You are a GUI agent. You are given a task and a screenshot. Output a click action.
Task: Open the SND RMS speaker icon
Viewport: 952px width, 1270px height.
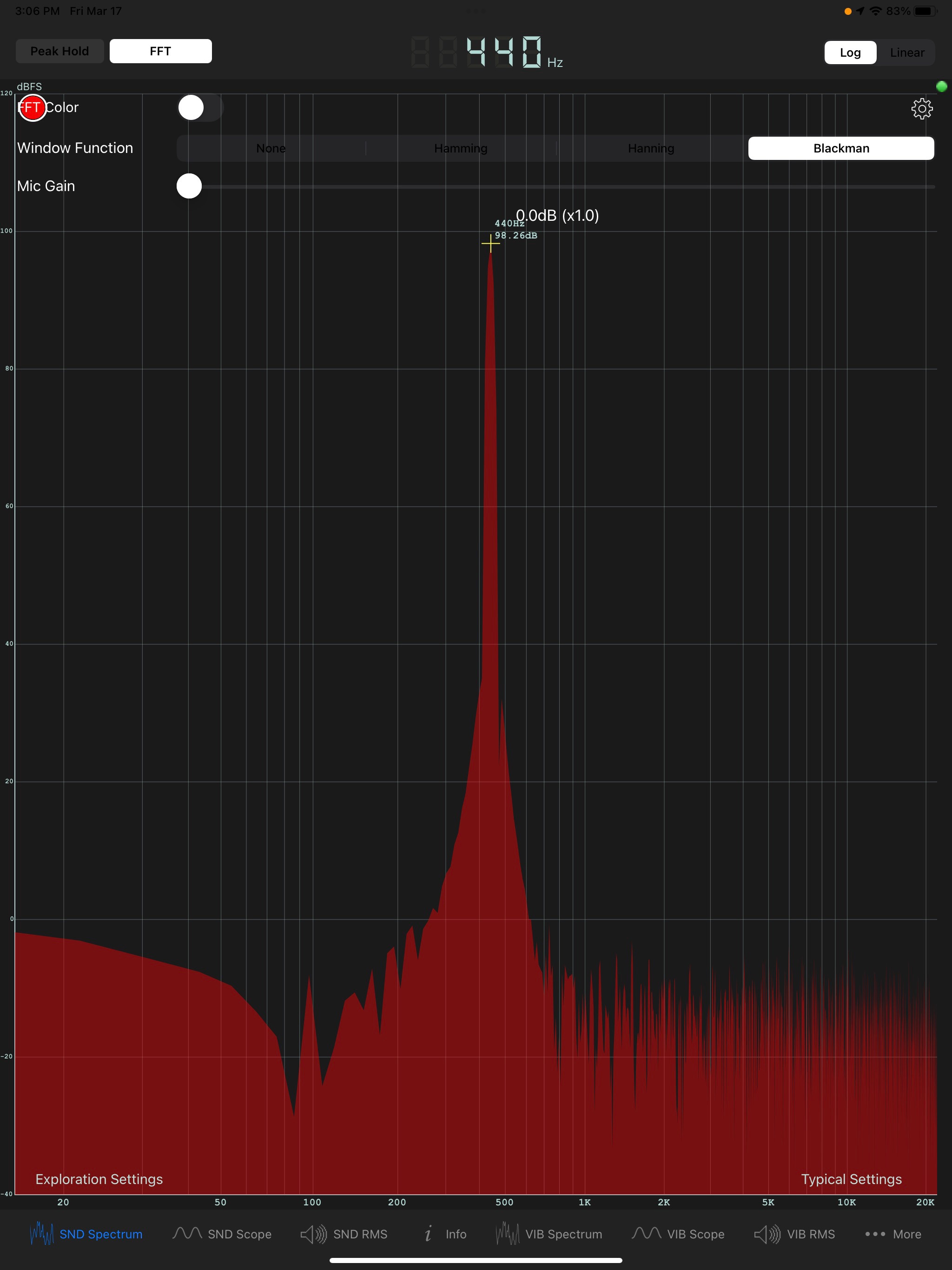[313, 1234]
